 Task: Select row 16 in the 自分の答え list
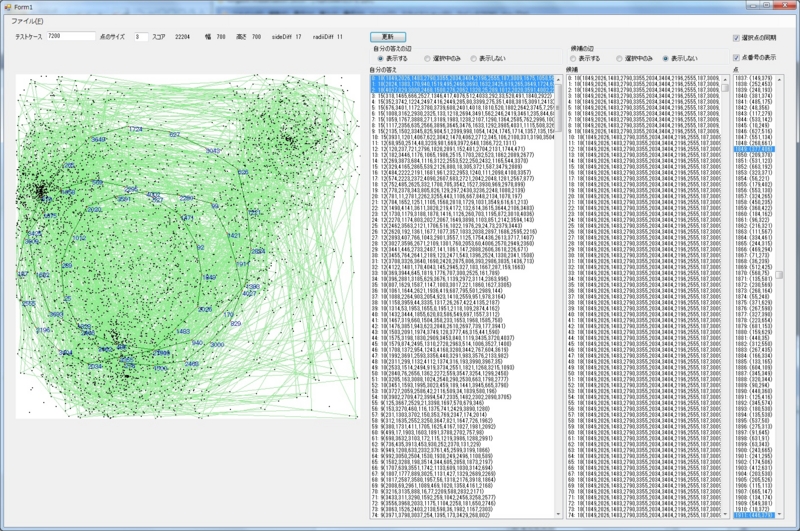pyautogui.click(x=462, y=173)
